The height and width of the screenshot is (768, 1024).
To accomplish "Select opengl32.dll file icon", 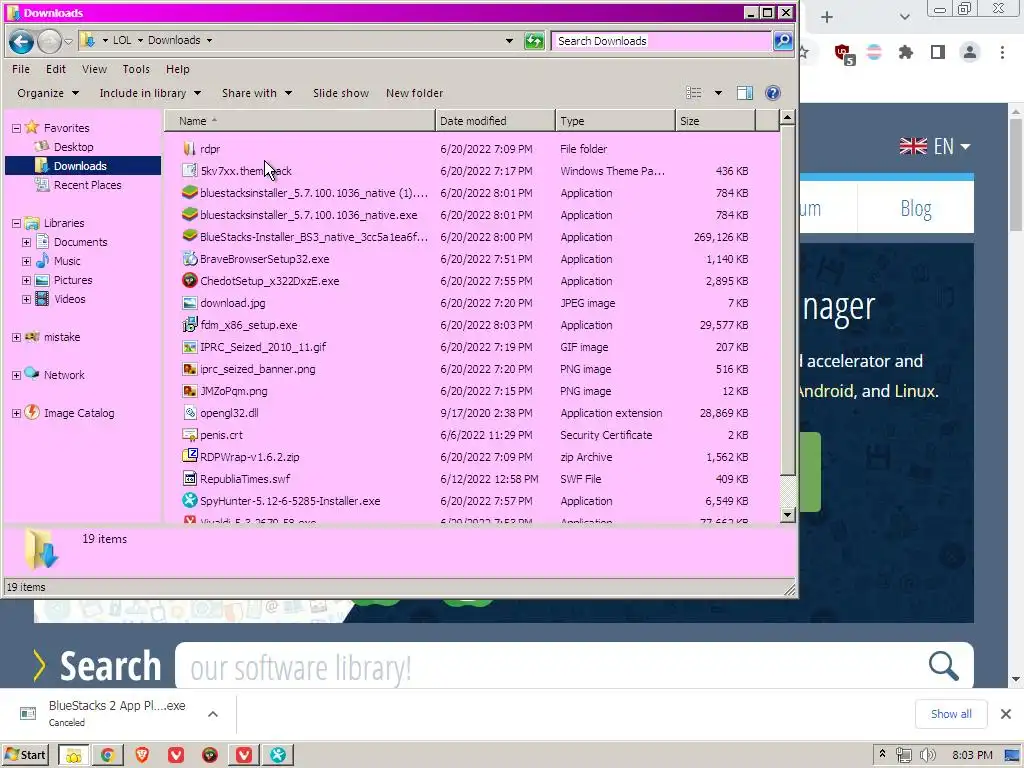I will [189, 413].
